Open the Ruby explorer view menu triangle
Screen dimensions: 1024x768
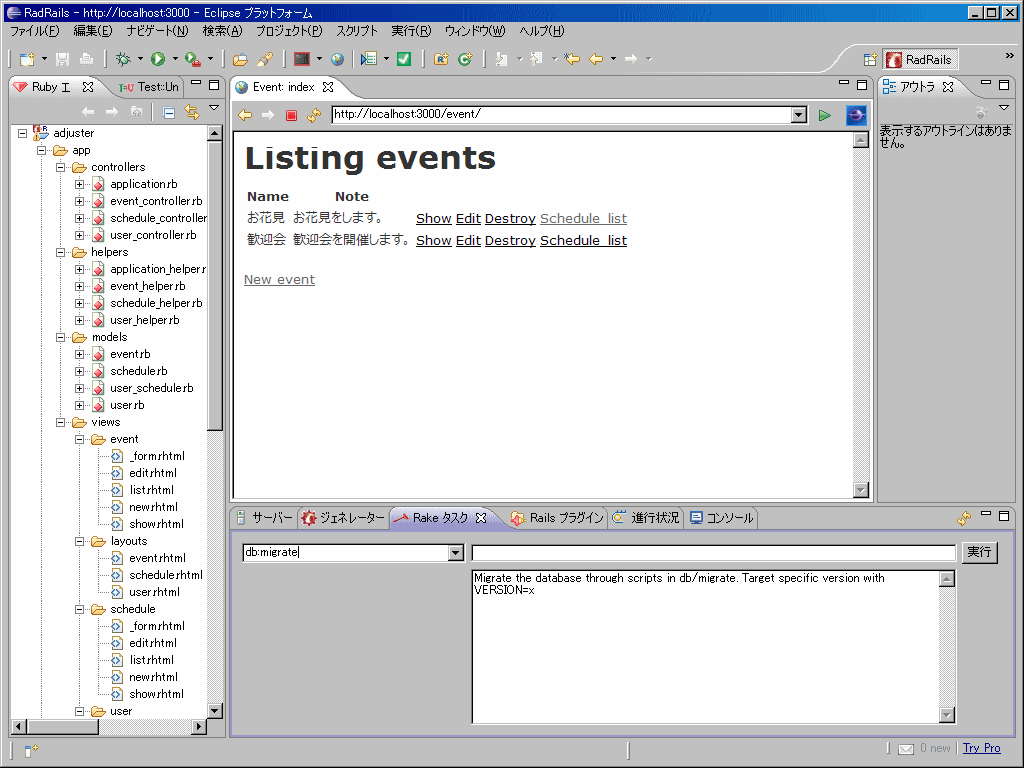(x=214, y=108)
